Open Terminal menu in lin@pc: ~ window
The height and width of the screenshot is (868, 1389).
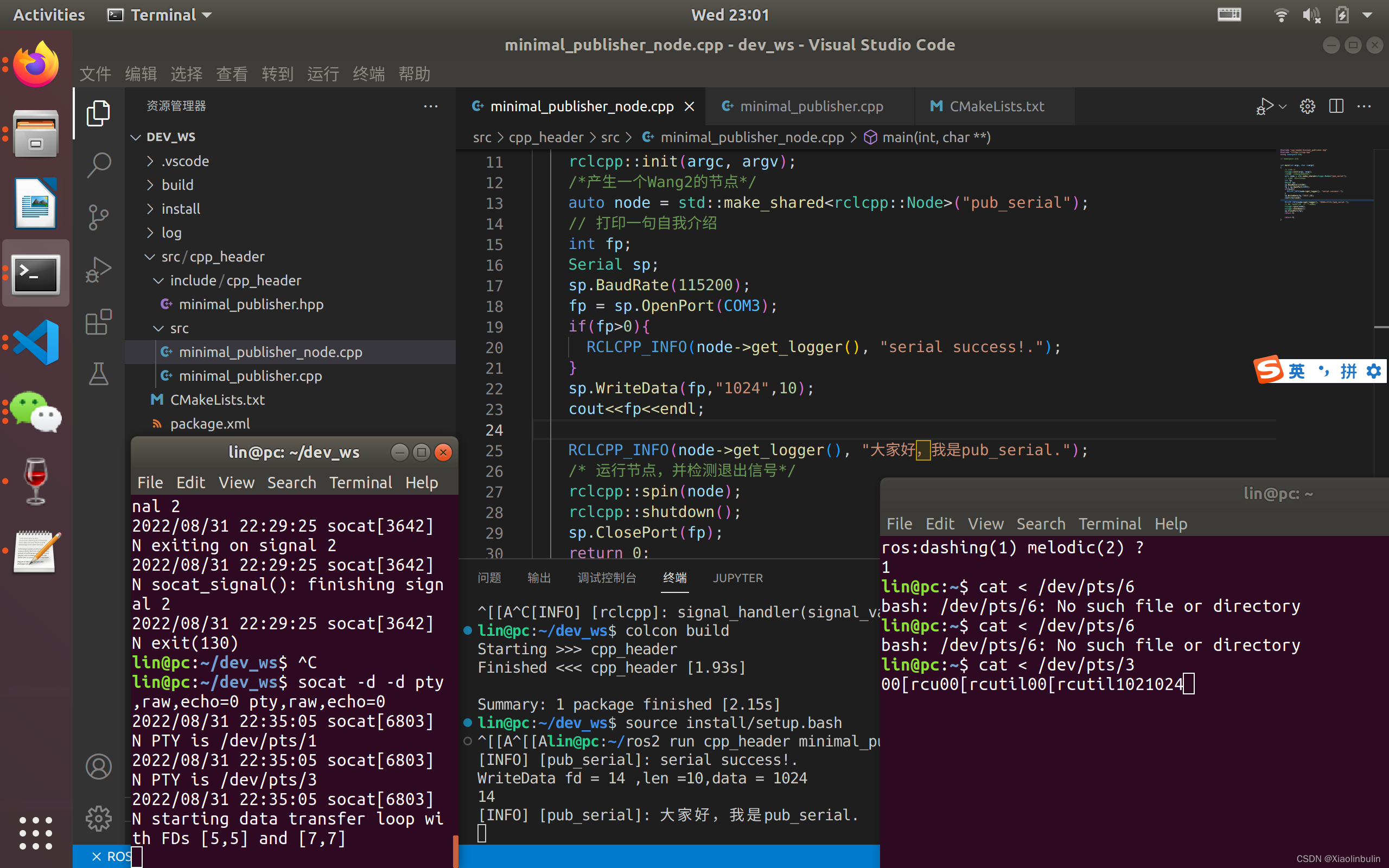[x=1110, y=524]
